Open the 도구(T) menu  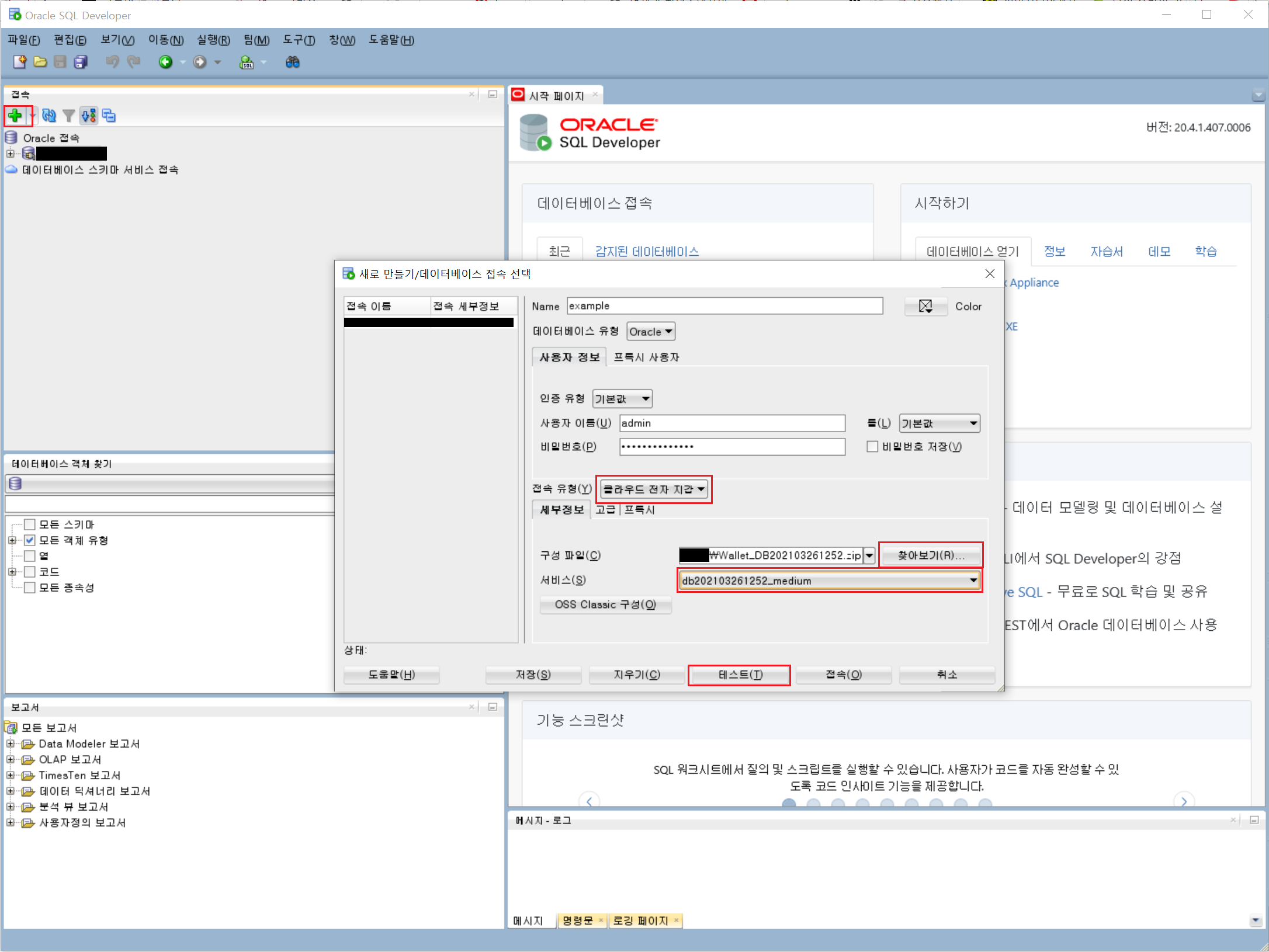pyautogui.click(x=299, y=40)
